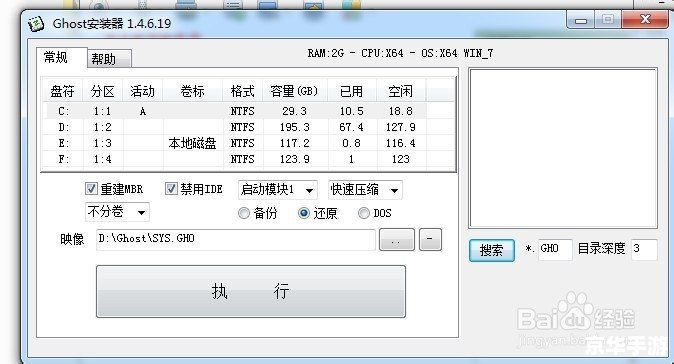The height and width of the screenshot is (364, 674).
Task: Click the 本地磁盘 volume label cell
Action: 193,143
